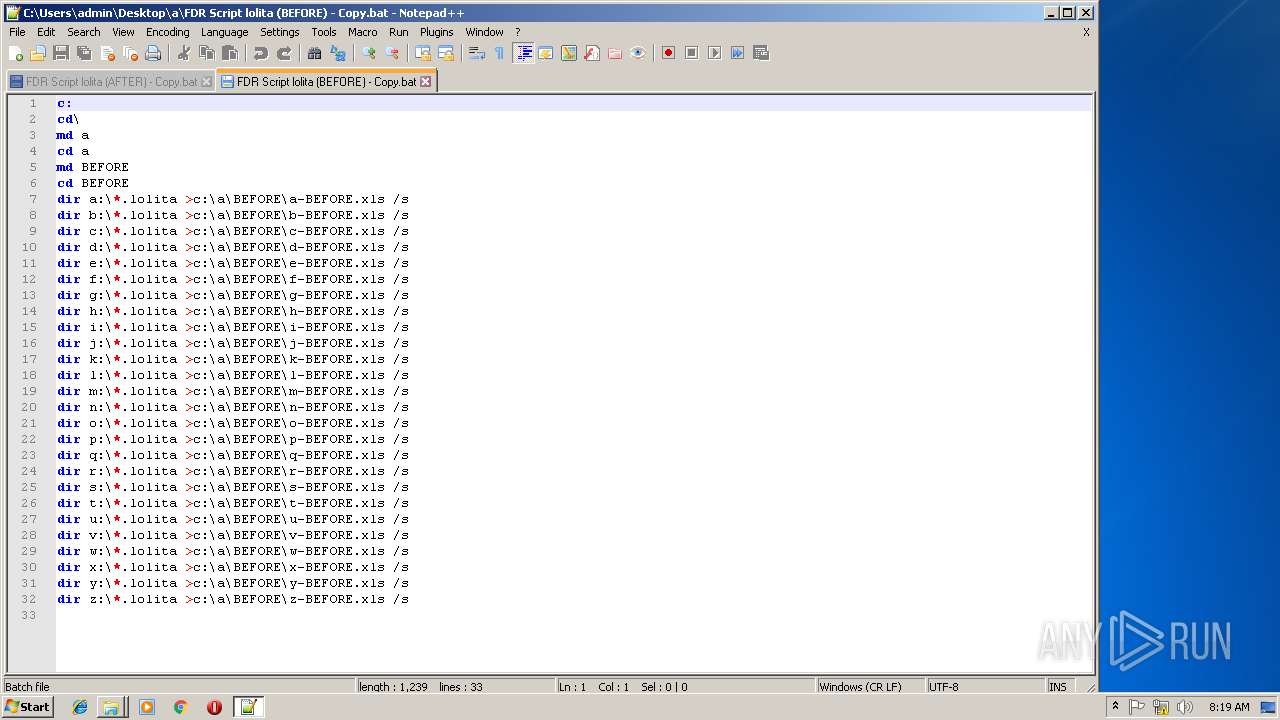Viewport: 1280px width, 720px height.
Task: Open the Search menu
Action: pyautogui.click(x=84, y=32)
